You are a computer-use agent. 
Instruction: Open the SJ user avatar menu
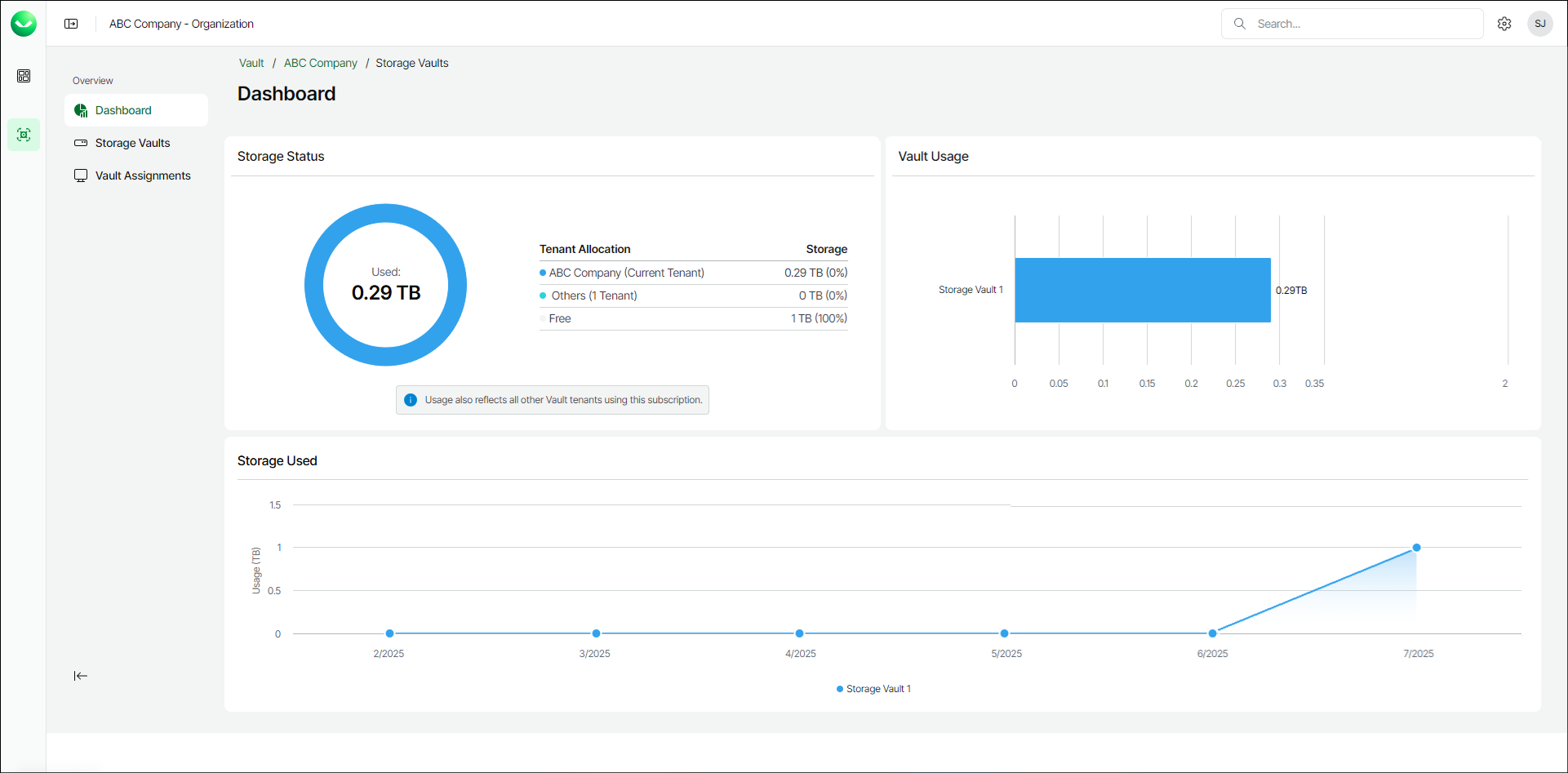click(x=1540, y=24)
